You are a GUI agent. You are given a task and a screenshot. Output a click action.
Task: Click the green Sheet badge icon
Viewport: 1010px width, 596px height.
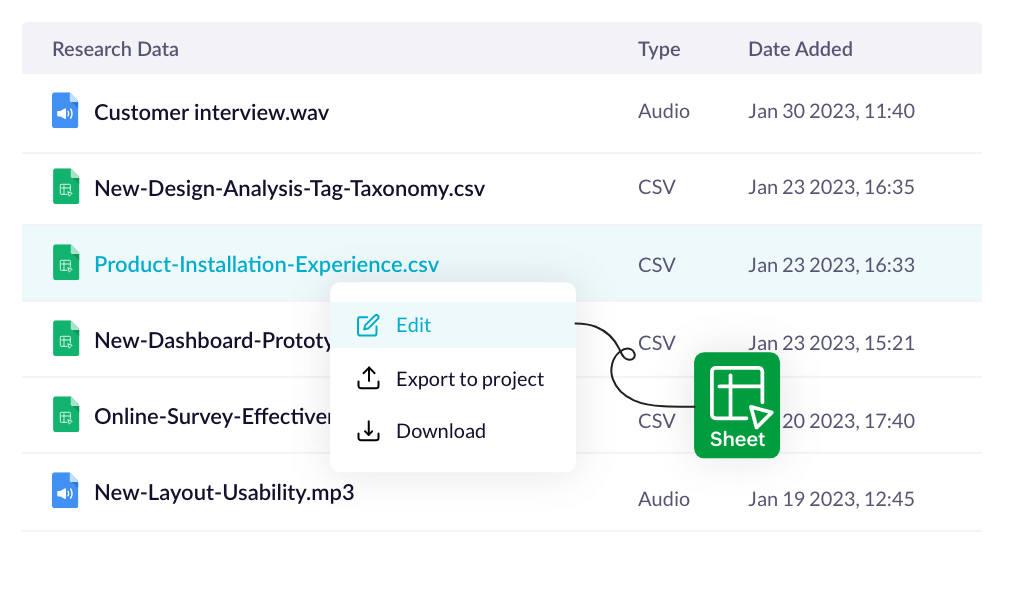[x=737, y=404]
